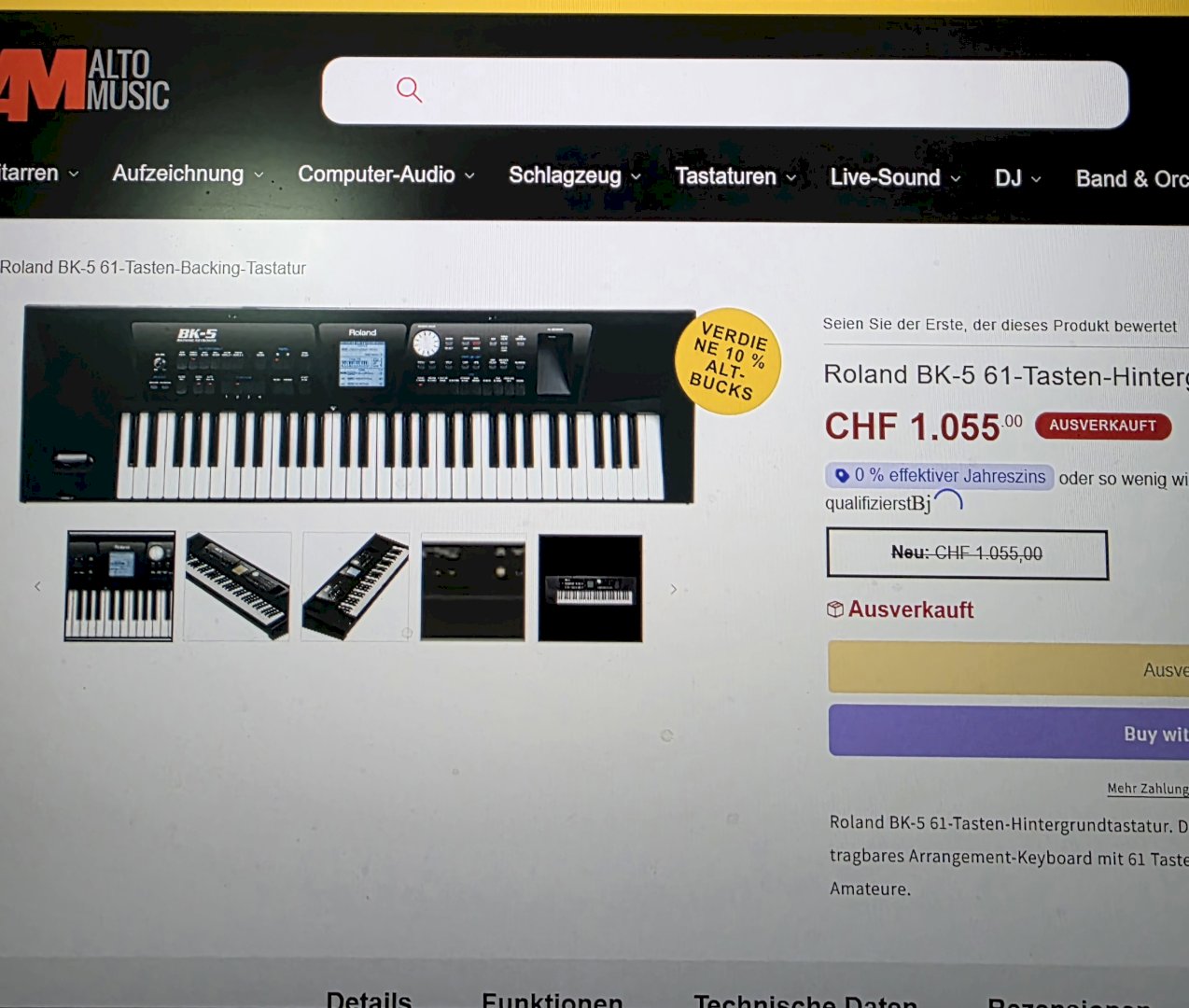Open the Live-Sound menu
Image resolution: width=1189 pixels, height=1008 pixels.
click(x=895, y=177)
